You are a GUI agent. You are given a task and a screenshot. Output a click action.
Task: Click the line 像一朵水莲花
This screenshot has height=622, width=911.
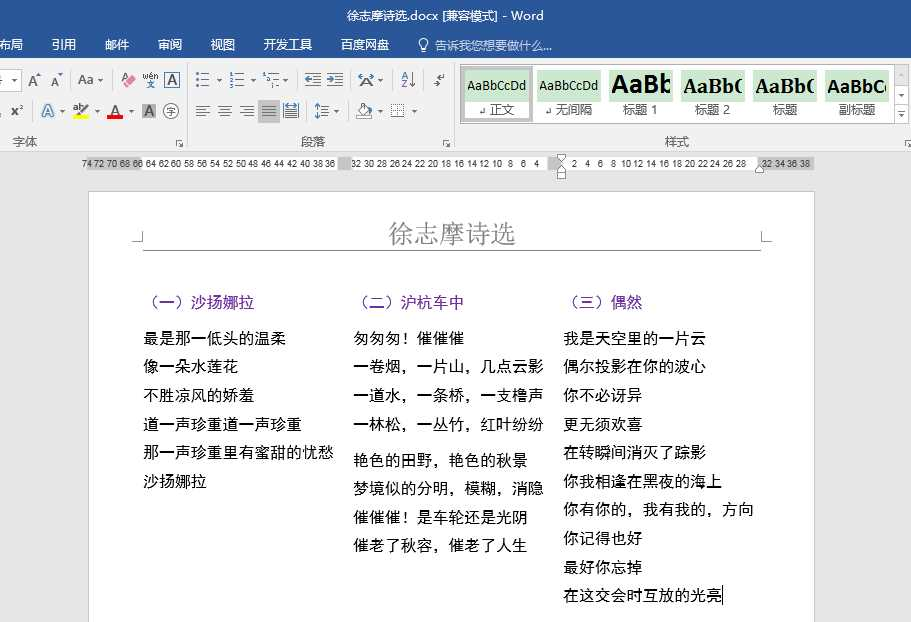(191, 366)
